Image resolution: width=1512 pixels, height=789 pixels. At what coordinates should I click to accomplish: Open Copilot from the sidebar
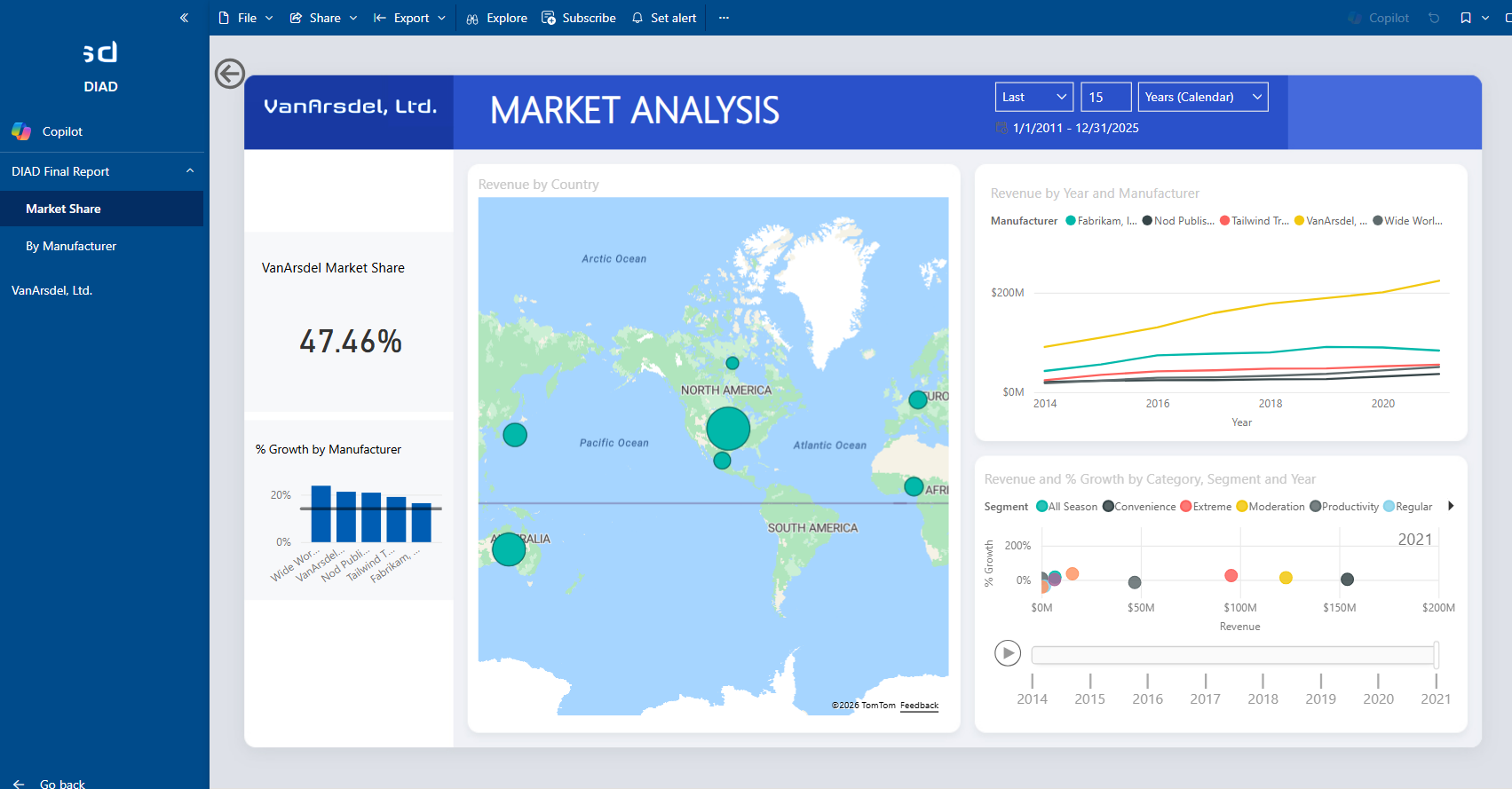pyautogui.click(x=101, y=131)
